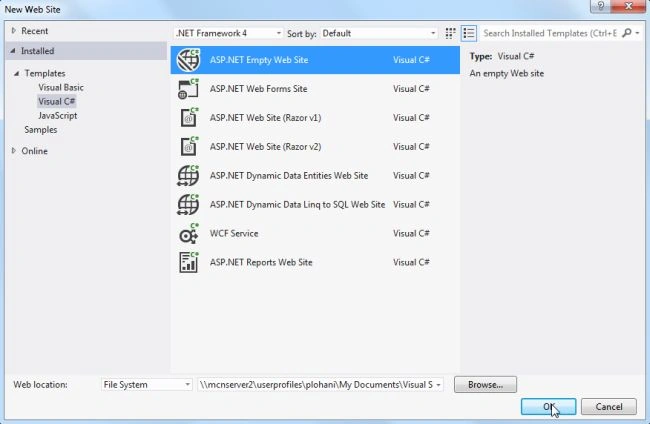This screenshot has width=650, height=424.
Task: Open the .NET Framework 4 dropdown
Action: coord(228,33)
